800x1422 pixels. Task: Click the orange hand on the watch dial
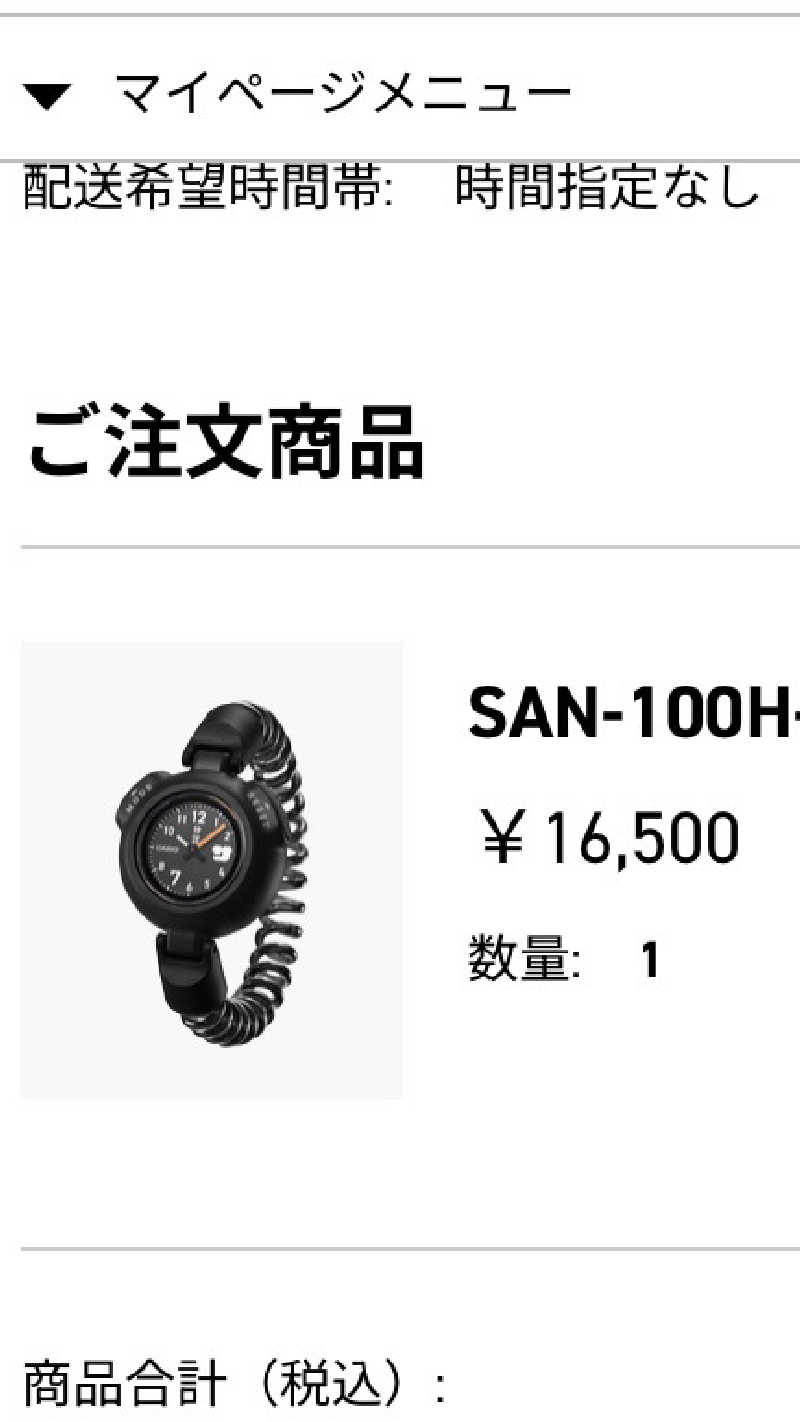tap(212, 834)
